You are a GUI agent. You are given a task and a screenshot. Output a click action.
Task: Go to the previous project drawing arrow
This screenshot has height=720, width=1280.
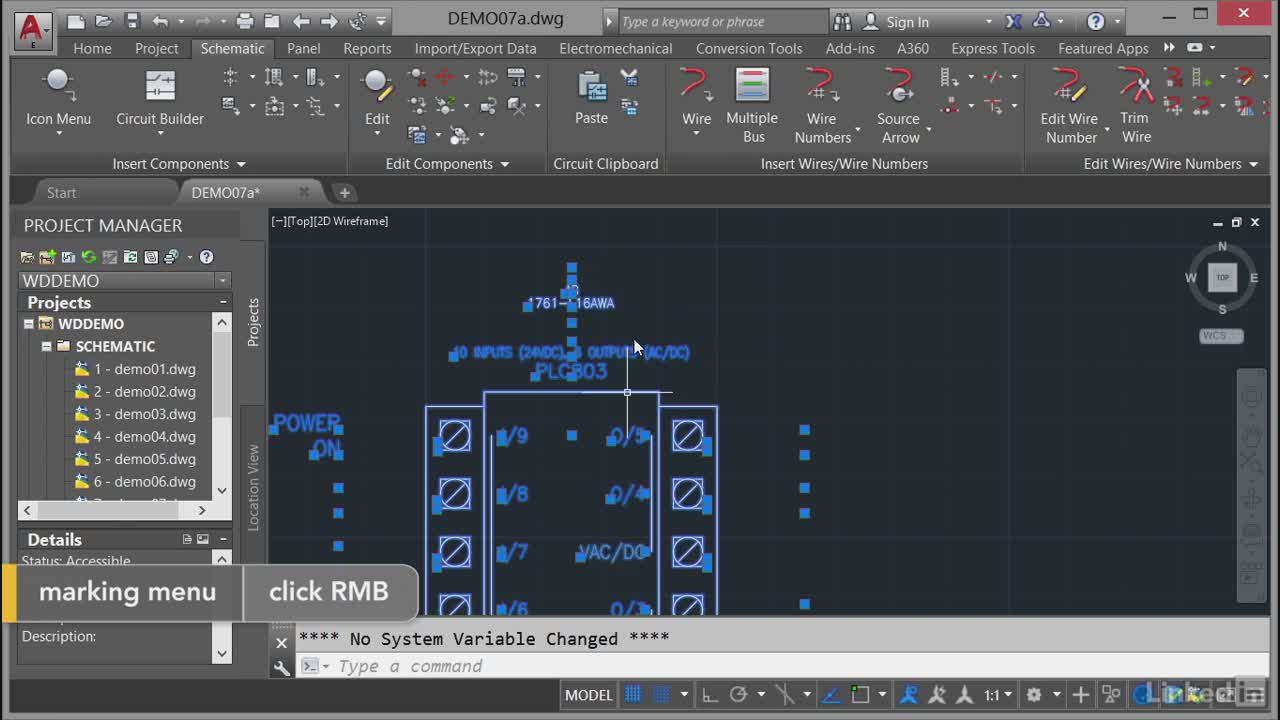pos(301,21)
